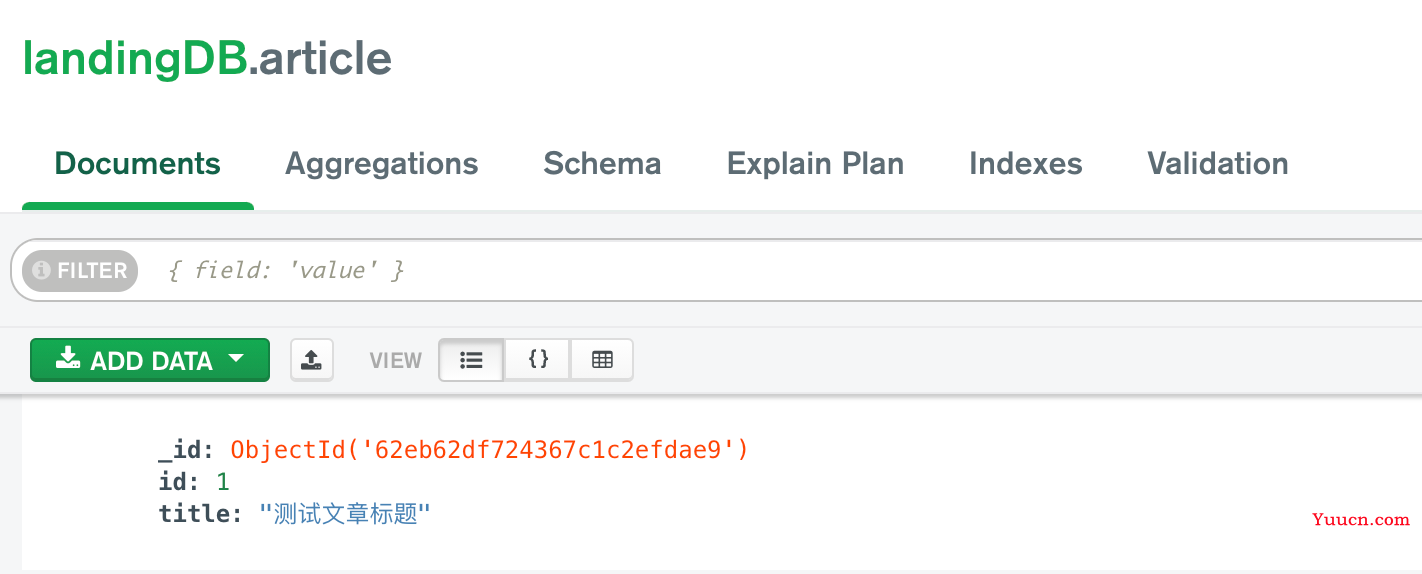Click the info icon in FILTER badge

point(42,271)
